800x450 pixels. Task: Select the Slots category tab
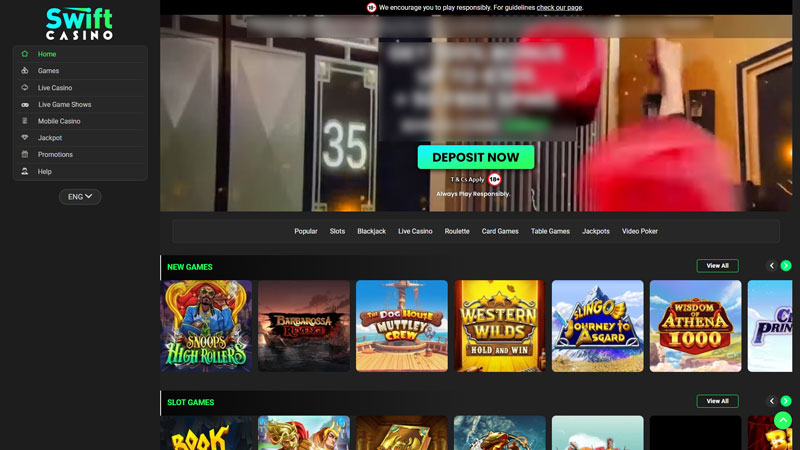[x=337, y=231]
